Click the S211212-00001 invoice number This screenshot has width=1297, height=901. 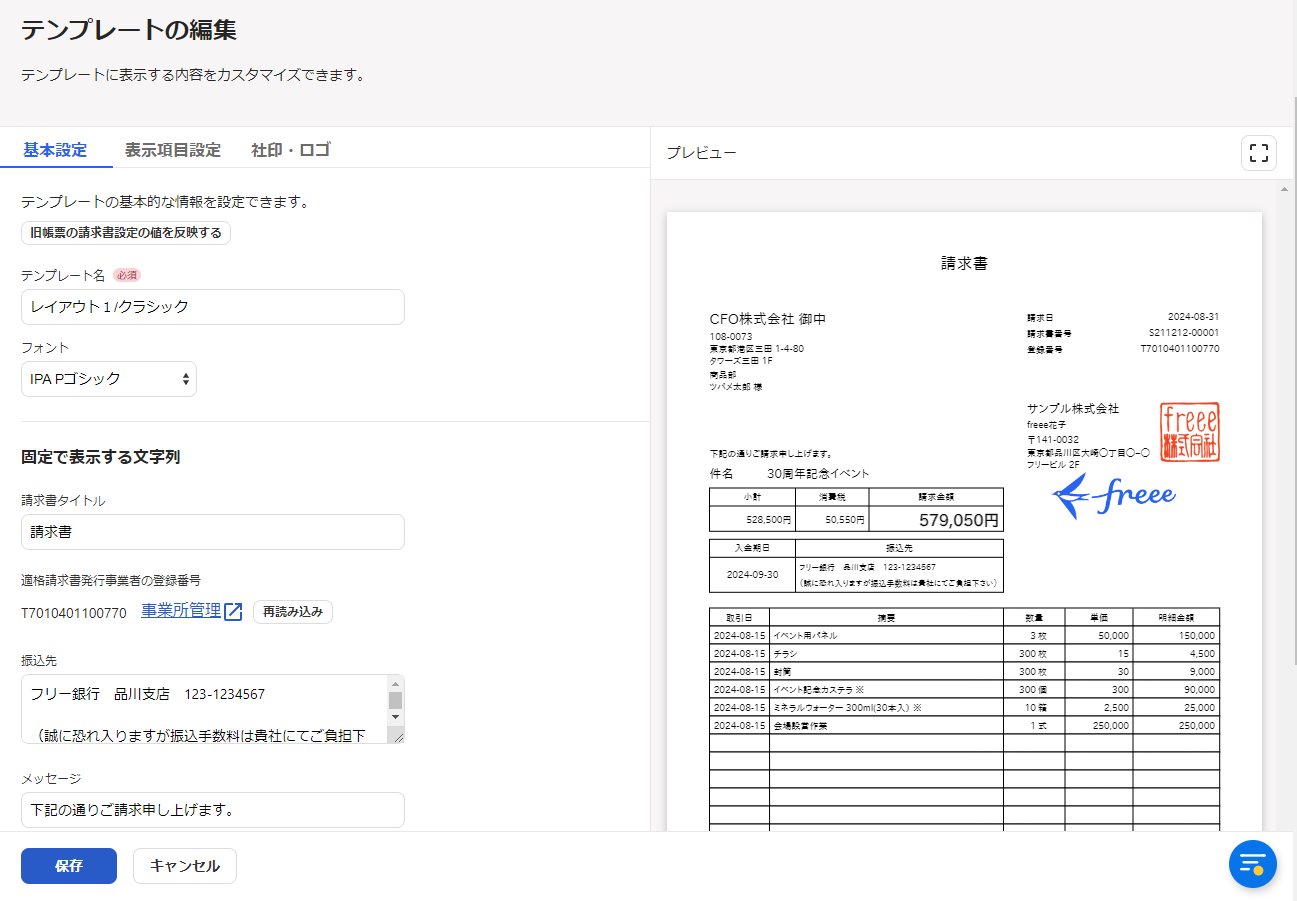[x=1184, y=333]
